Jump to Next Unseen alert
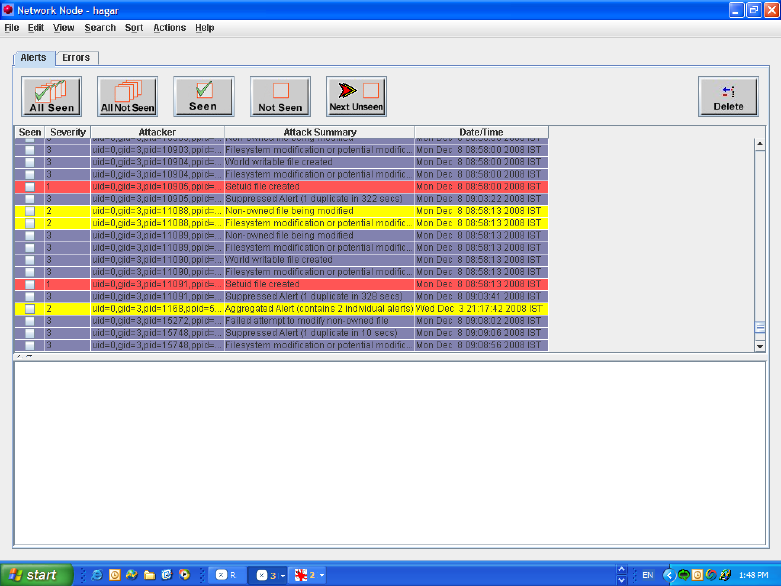781x586 pixels. click(356, 96)
